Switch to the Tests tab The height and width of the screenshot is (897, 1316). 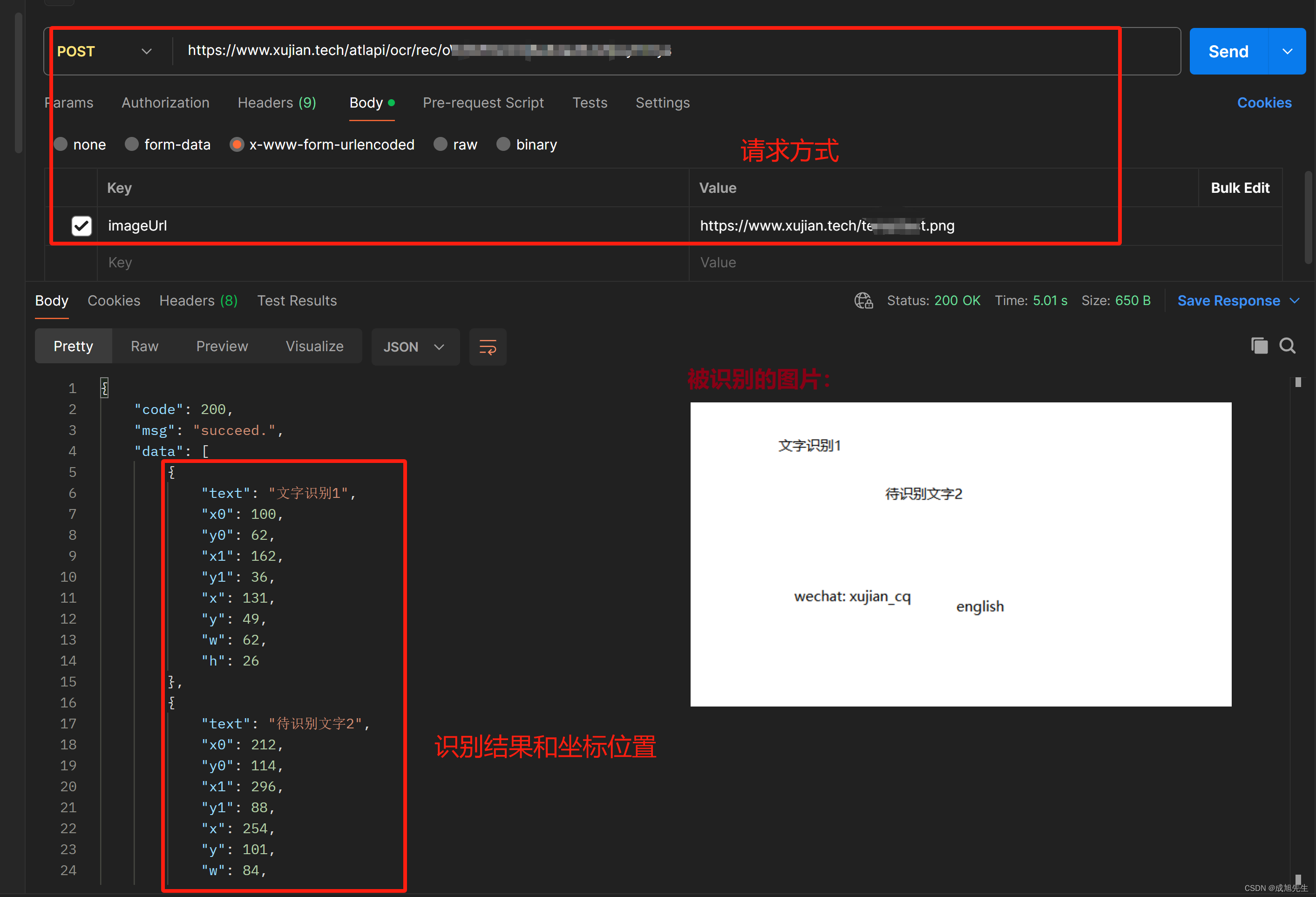590,102
